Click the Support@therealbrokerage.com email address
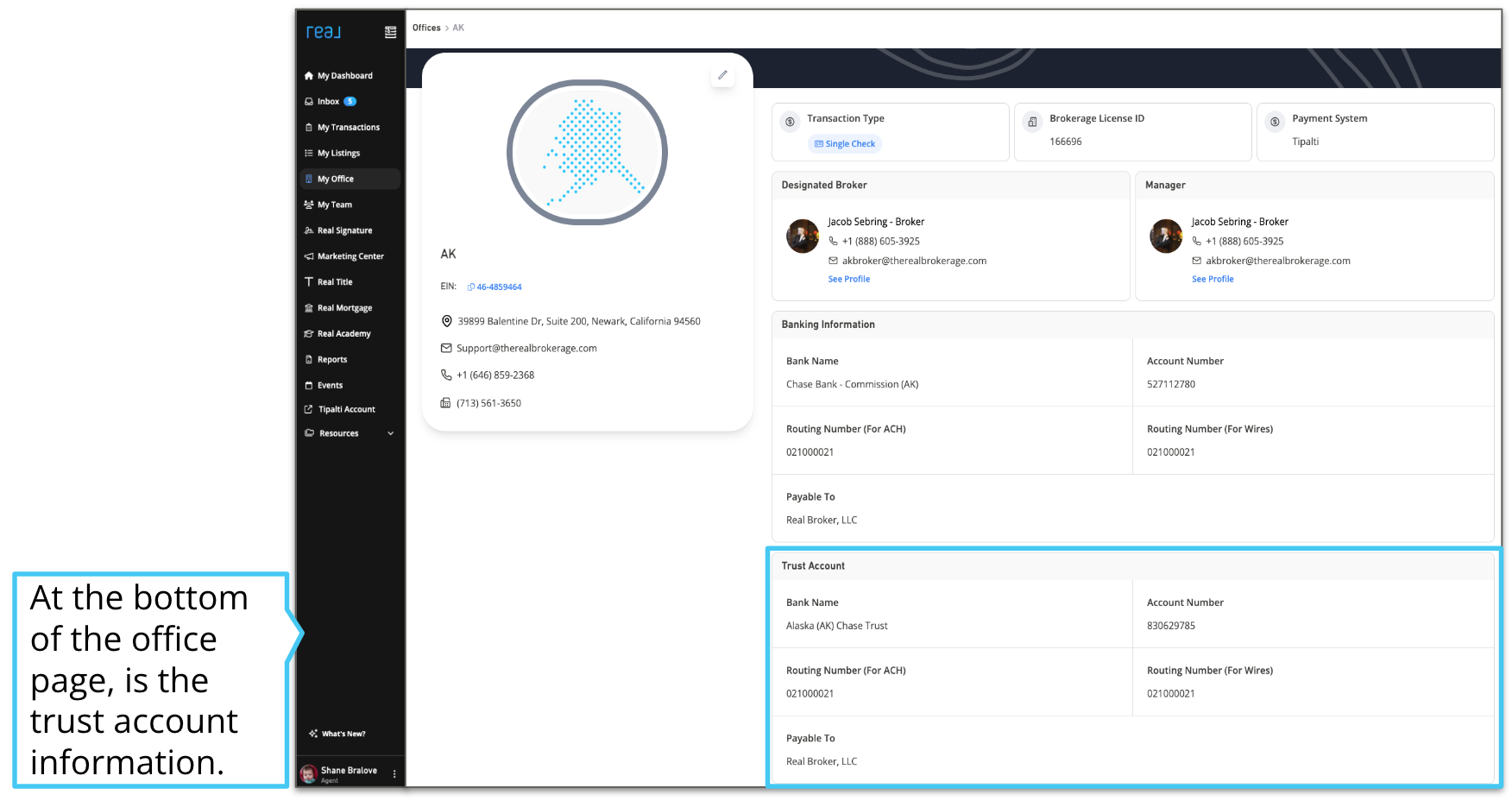The height and width of the screenshot is (801, 1512). coord(526,348)
